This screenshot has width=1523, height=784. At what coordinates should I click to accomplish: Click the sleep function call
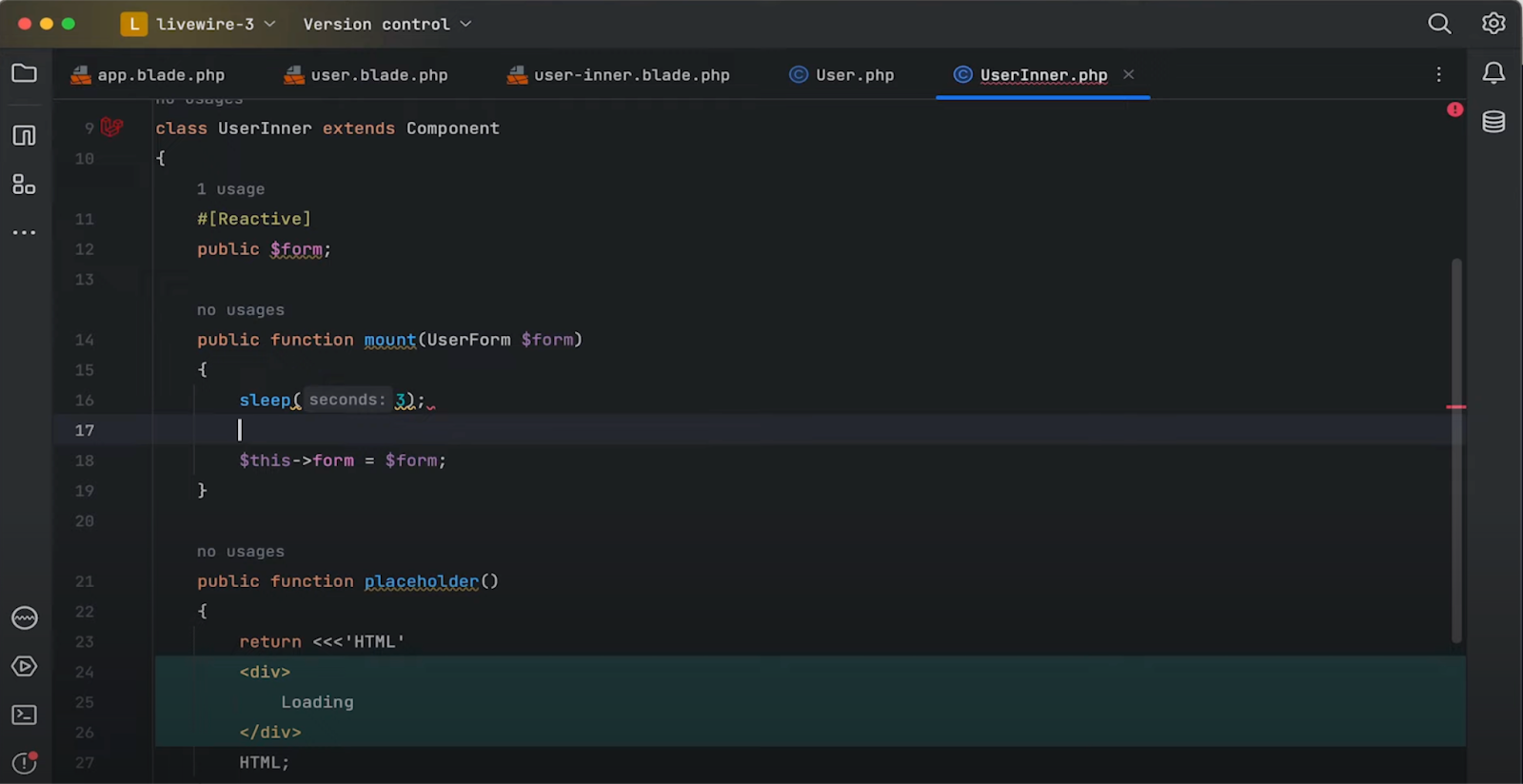tap(265, 401)
